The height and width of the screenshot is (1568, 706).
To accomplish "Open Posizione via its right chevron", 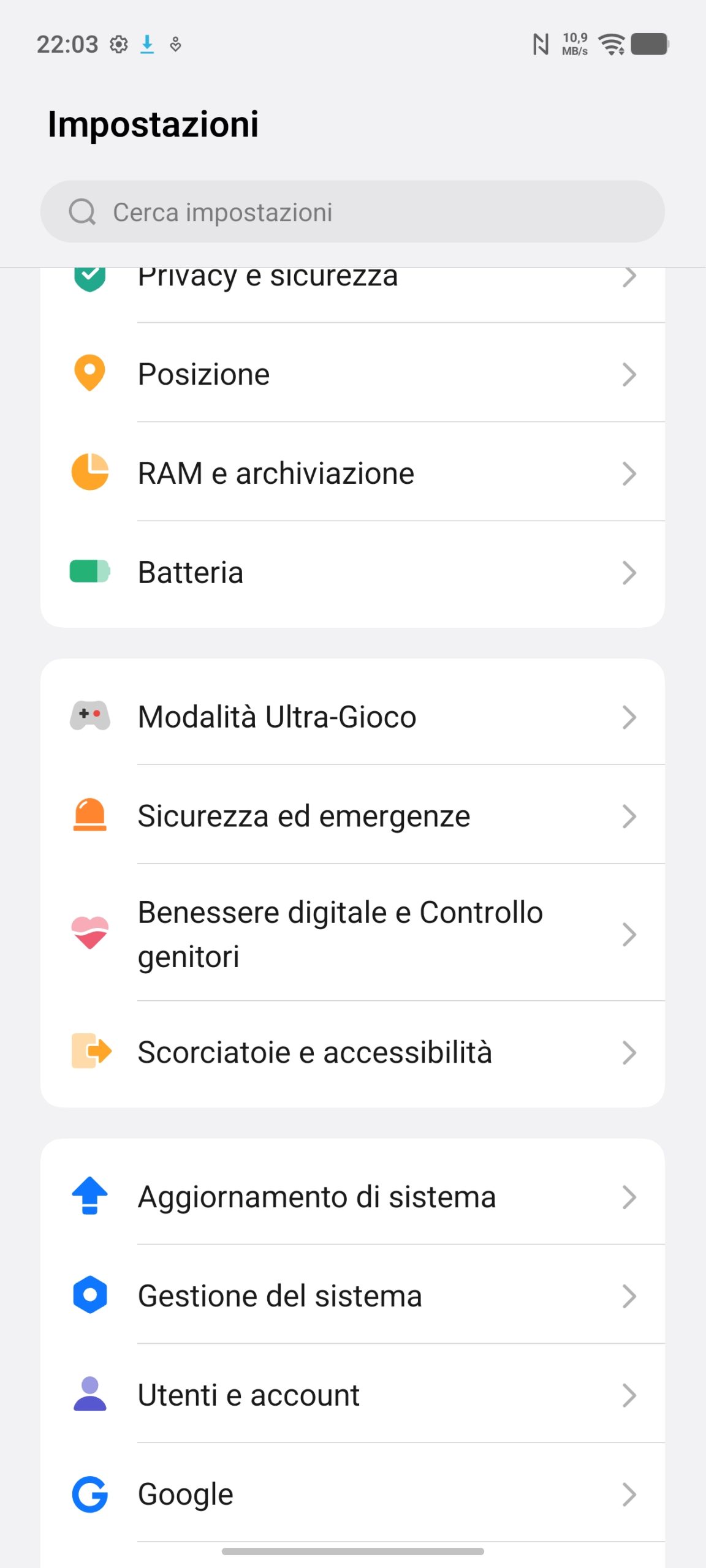I will [629, 374].
